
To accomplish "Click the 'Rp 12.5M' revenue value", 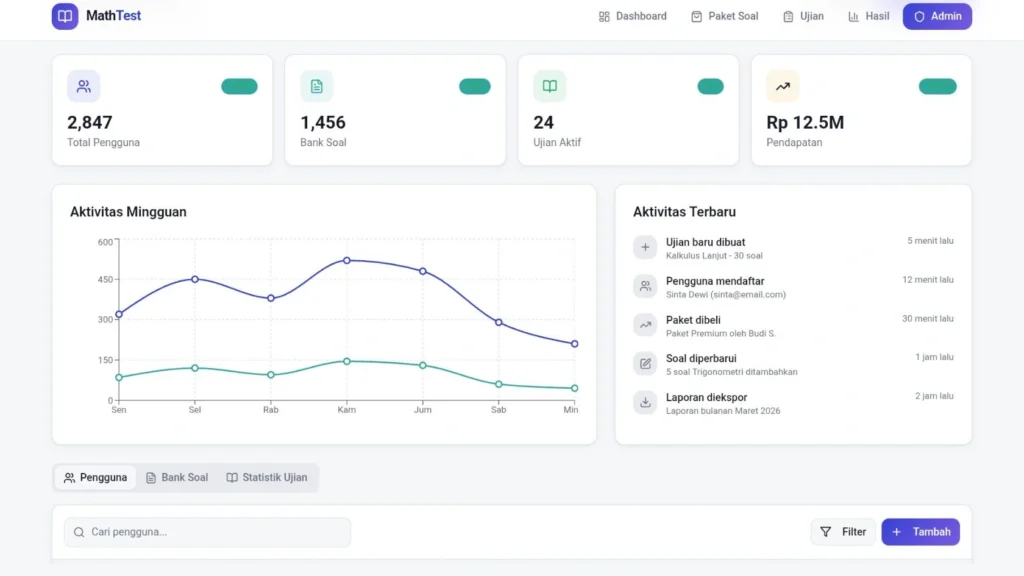I will [805, 122].
